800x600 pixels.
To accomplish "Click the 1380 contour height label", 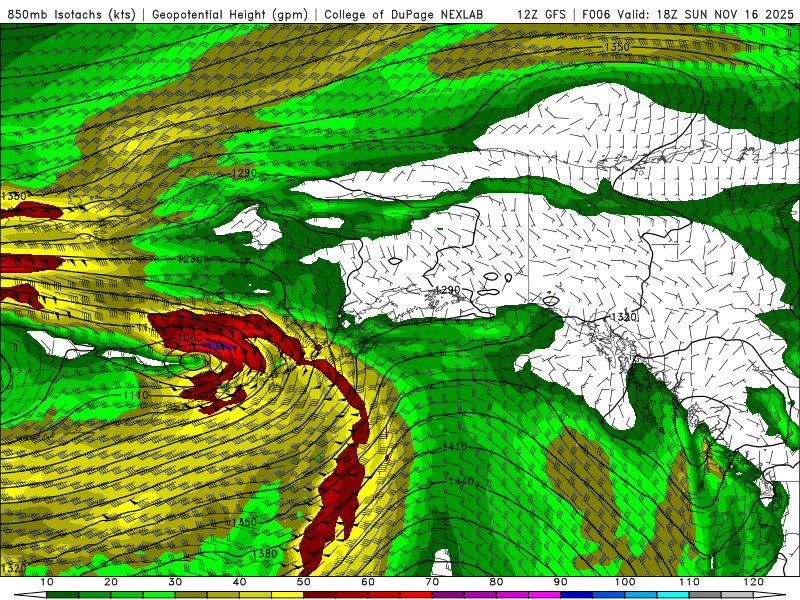I will pyautogui.click(x=265, y=554).
